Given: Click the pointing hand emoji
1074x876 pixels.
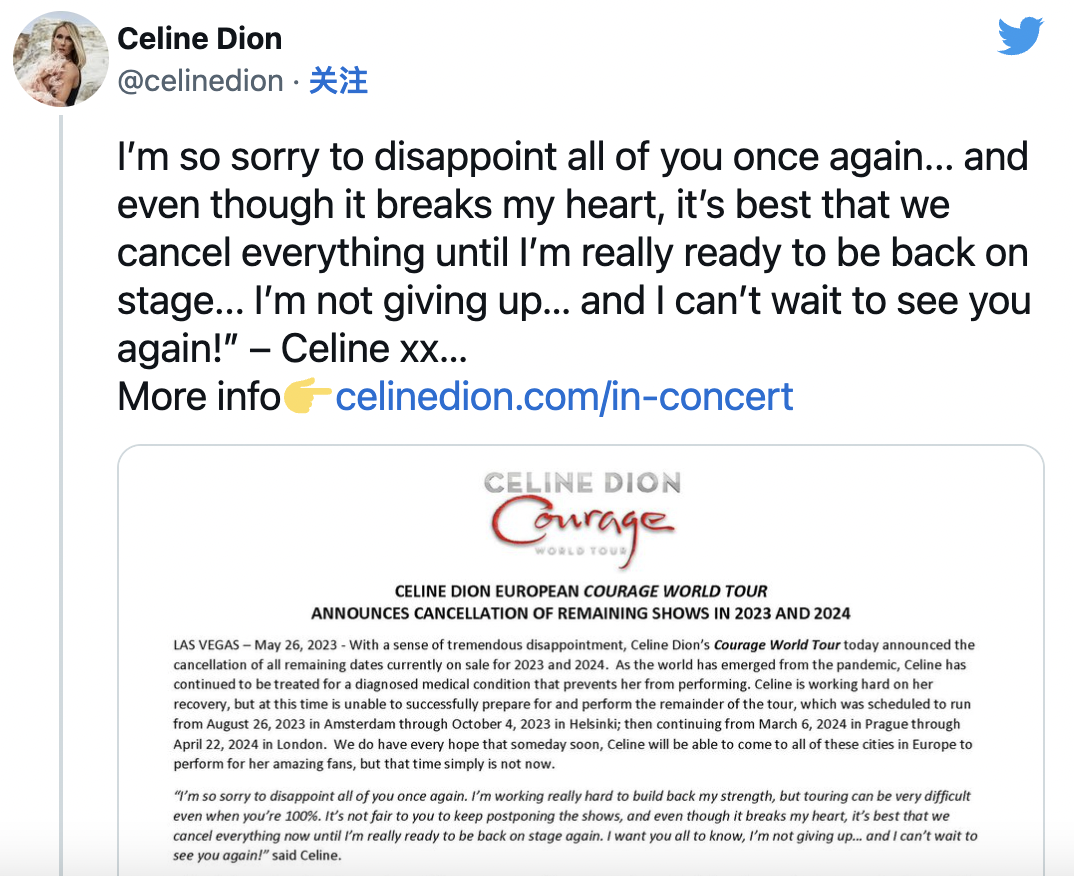Looking at the screenshot, I should coord(307,398).
